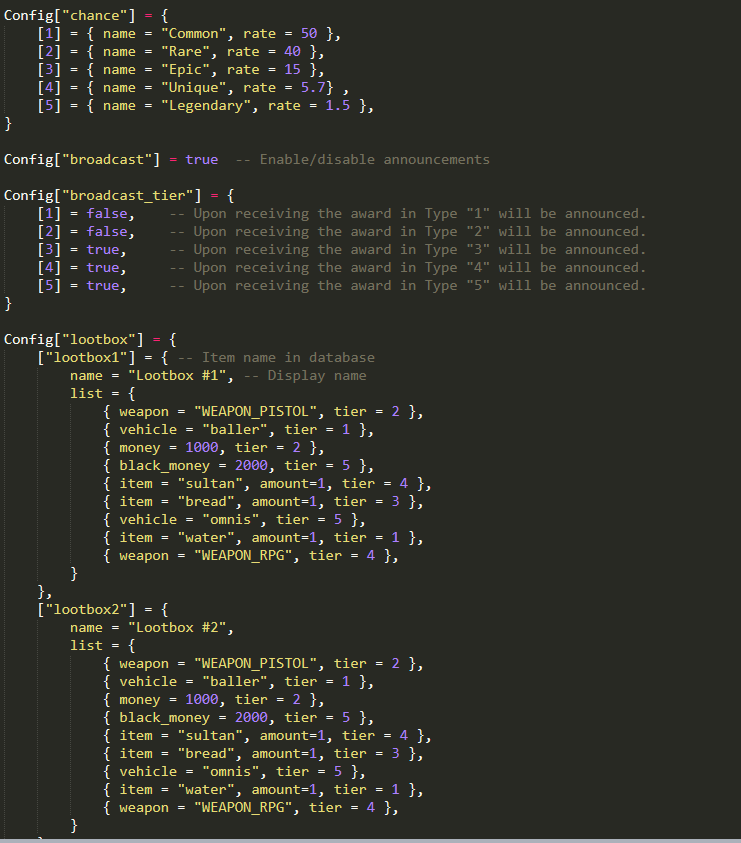Viewport: 741px width, 843px height.
Task: Select the "Epic" tier name string
Action: coord(186,69)
